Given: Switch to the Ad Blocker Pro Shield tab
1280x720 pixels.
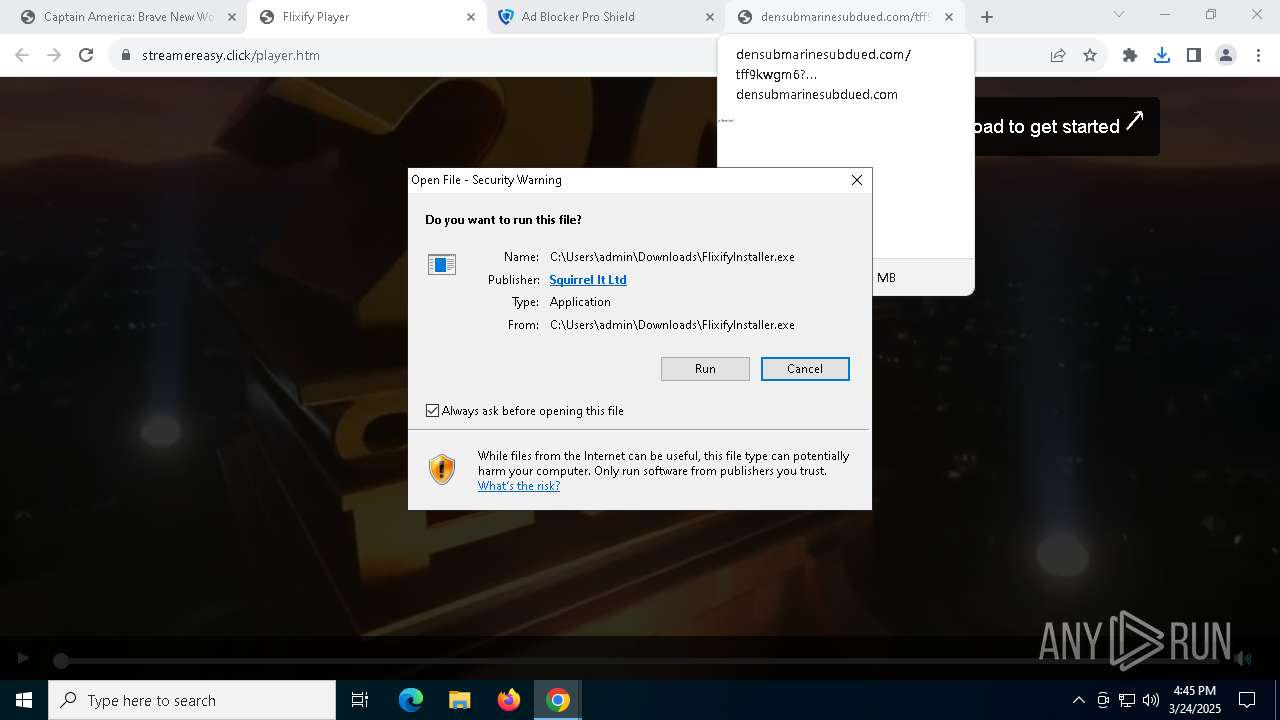Looking at the screenshot, I should coord(606,17).
